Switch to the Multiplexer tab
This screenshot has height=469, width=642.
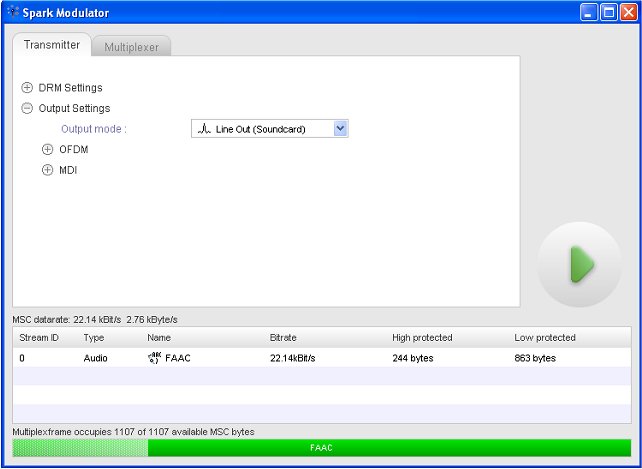pos(131,47)
